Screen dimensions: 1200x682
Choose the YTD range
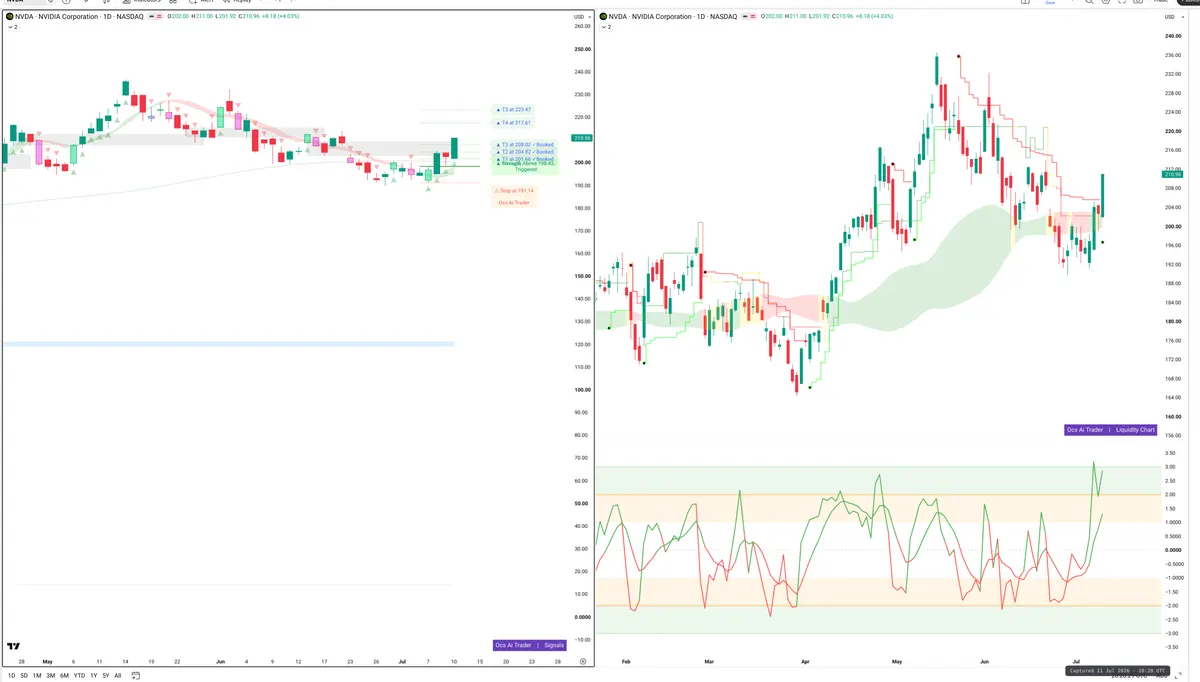tap(79, 675)
